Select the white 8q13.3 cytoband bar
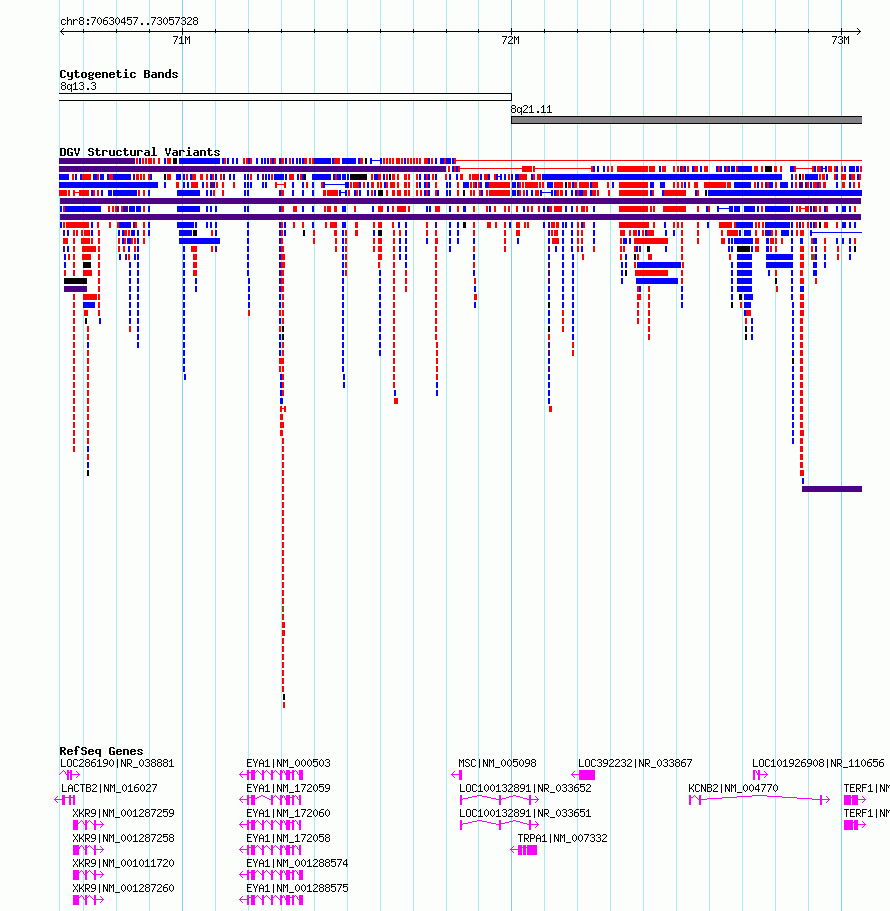The image size is (890, 911). pos(285,97)
